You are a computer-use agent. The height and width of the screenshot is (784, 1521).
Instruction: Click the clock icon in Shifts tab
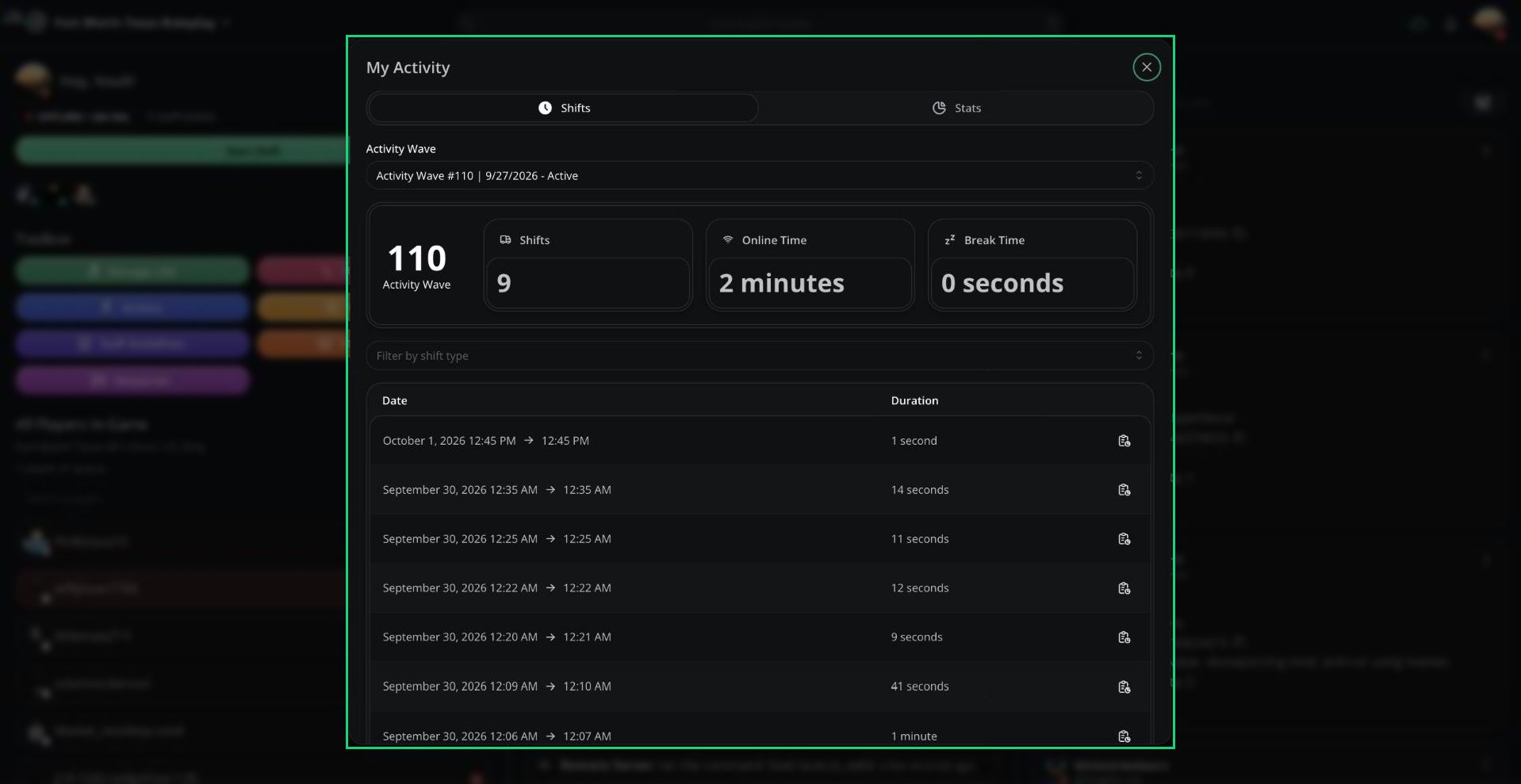pyautogui.click(x=545, y=108)
